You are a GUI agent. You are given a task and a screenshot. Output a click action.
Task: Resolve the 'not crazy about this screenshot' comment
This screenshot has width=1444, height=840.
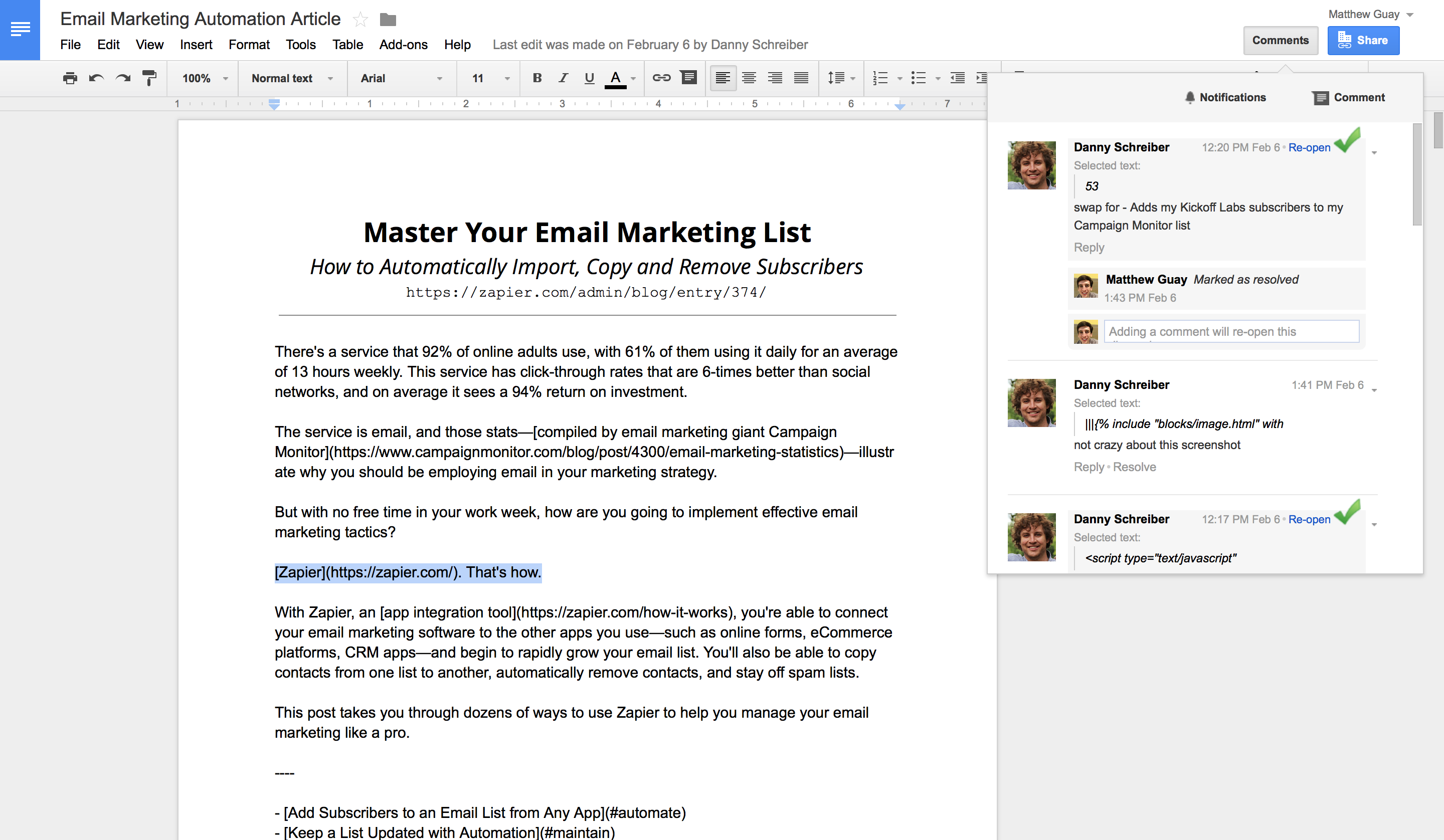click(1135, 467)
